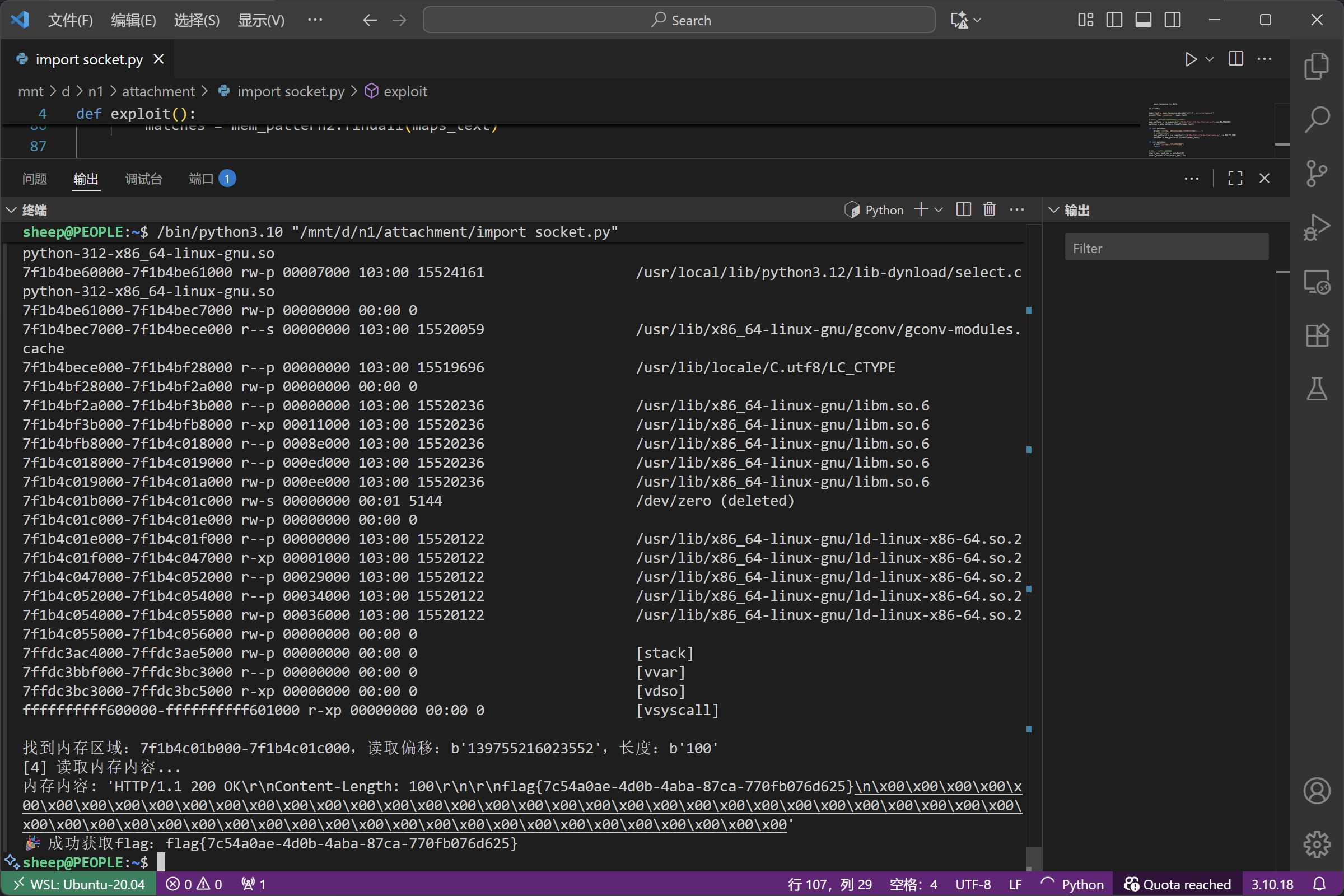Toggle the bottom panel layout button
1344x896 pixels.
(x=1143, y=20)
